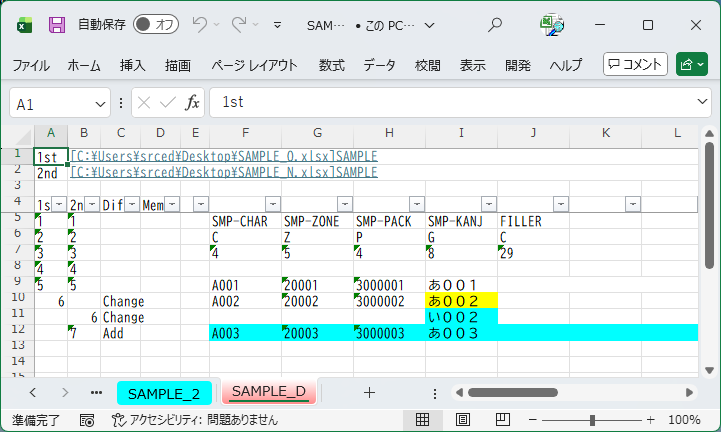
Task: Add a new sheet with plus icon
Action: [369, 392]
